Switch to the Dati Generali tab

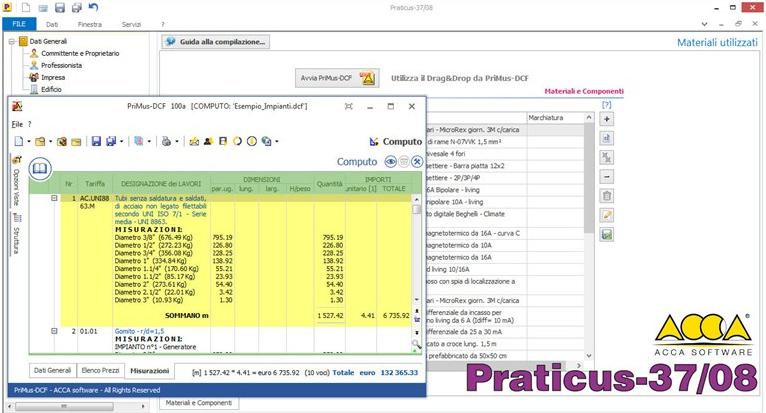click(52, 370)
